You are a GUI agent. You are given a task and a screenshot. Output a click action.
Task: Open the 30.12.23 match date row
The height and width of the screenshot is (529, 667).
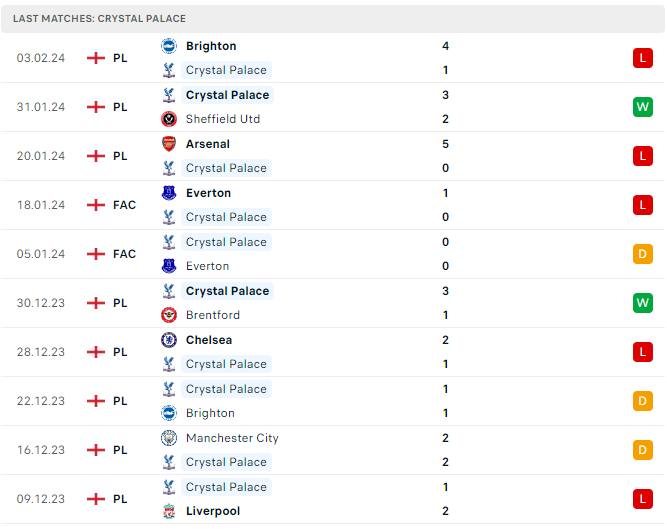click(x=332, y=303)
